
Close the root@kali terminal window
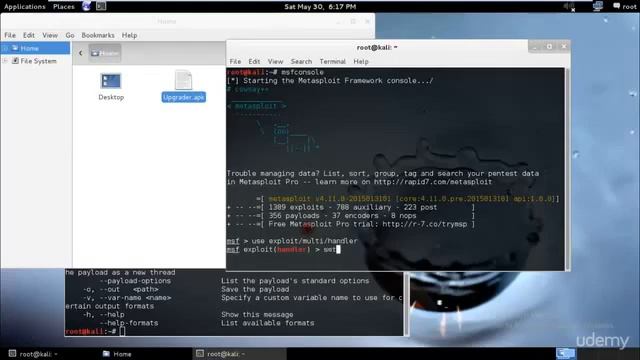click(x=564, y=47)
